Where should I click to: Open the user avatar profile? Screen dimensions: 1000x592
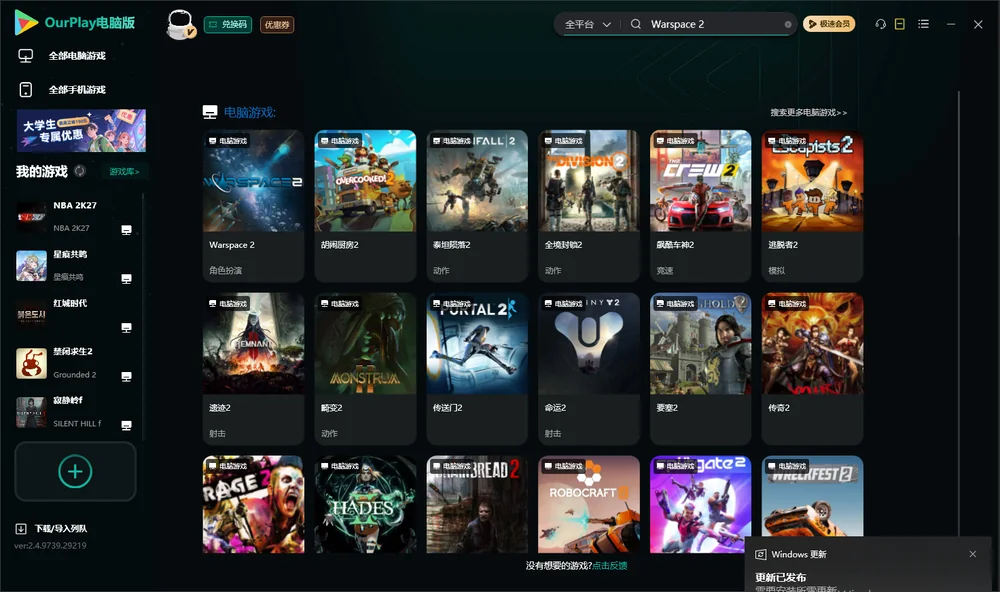coord(180,24)
